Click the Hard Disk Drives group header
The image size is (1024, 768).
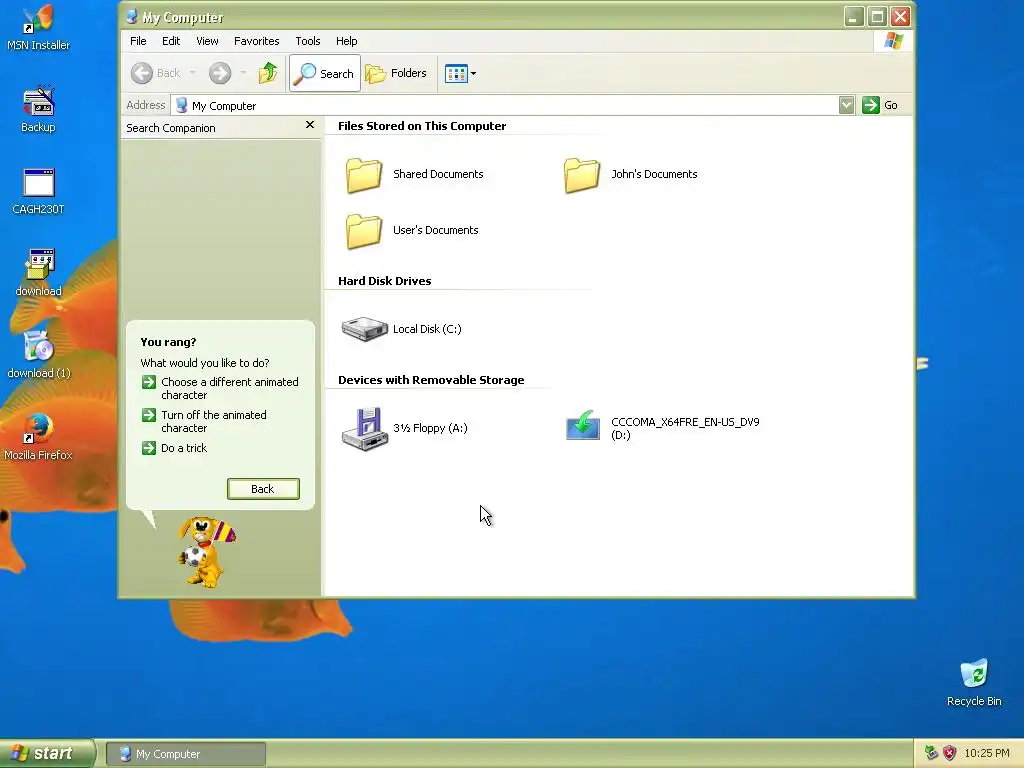385,281
